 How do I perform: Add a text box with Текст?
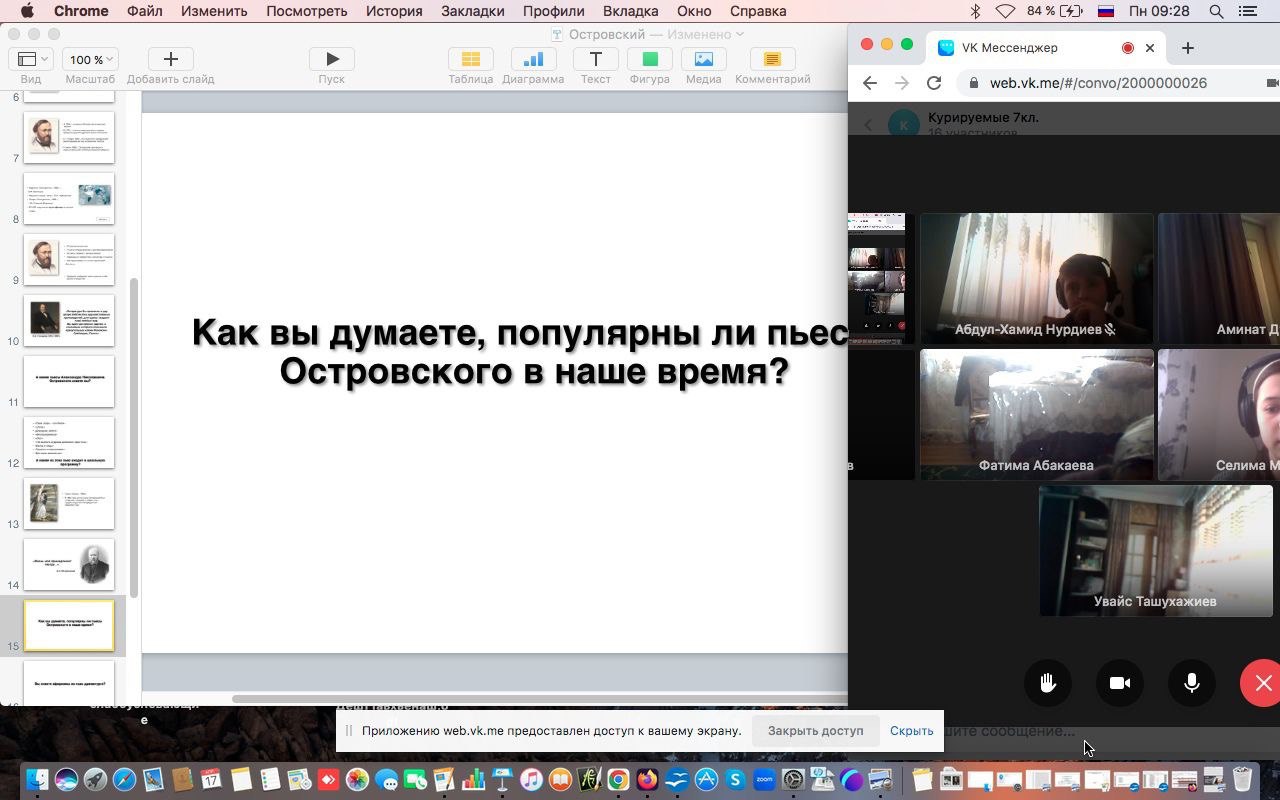[x=595, y=60]
